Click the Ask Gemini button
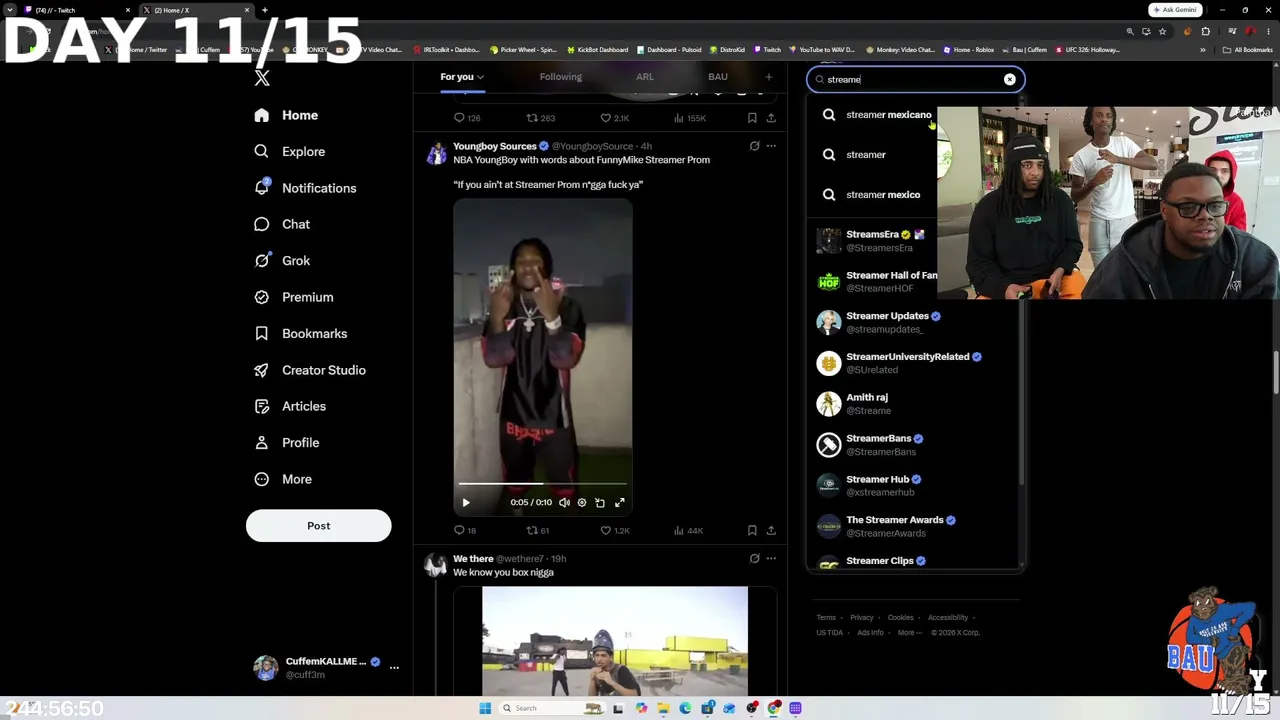1280x720 pixels. click(x=1175, y=10)
